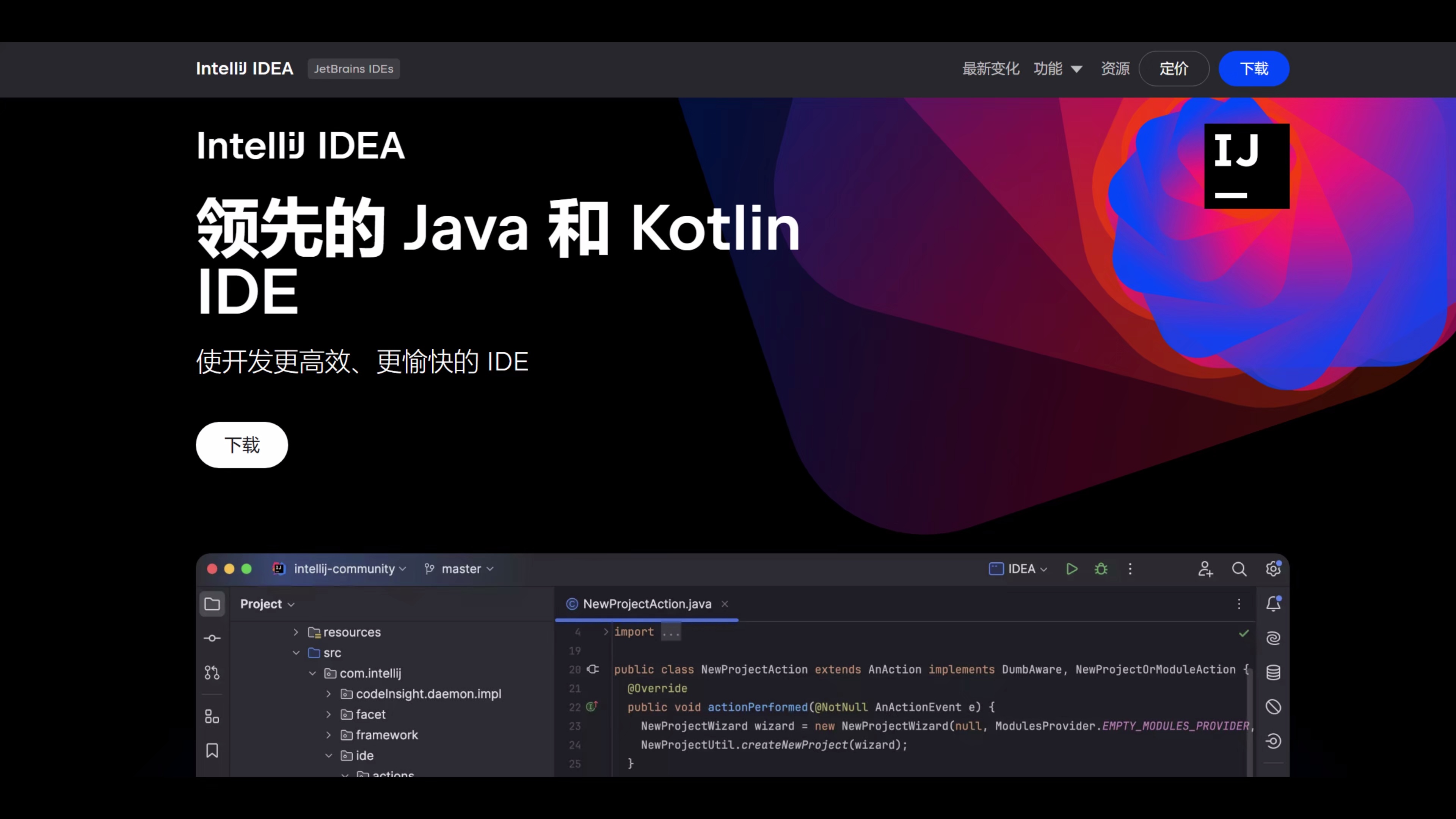1456x819 pixels.
Task: Run the current IDEA configuration
Action: tap(1072, 569)
